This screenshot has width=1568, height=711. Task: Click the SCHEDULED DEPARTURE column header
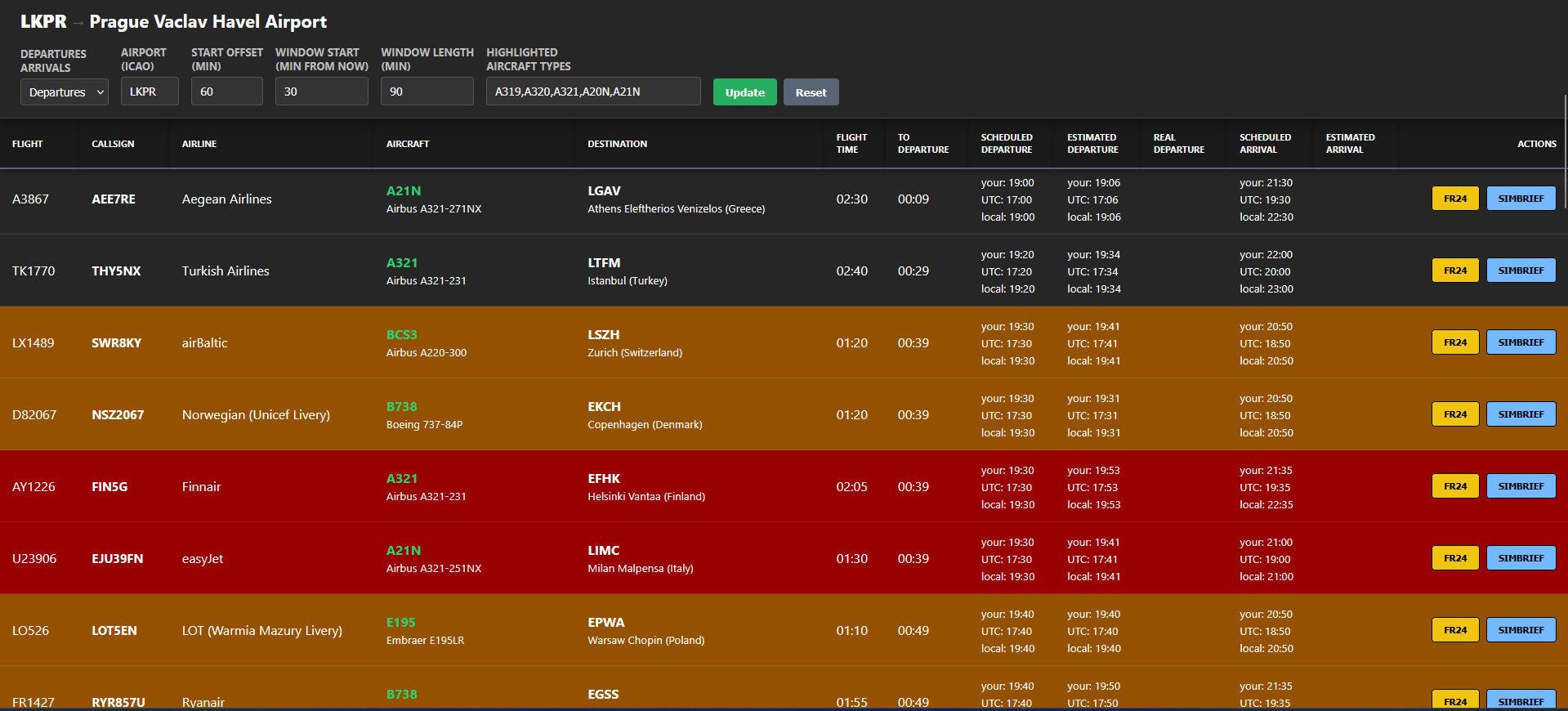(x=1007, y=144)
